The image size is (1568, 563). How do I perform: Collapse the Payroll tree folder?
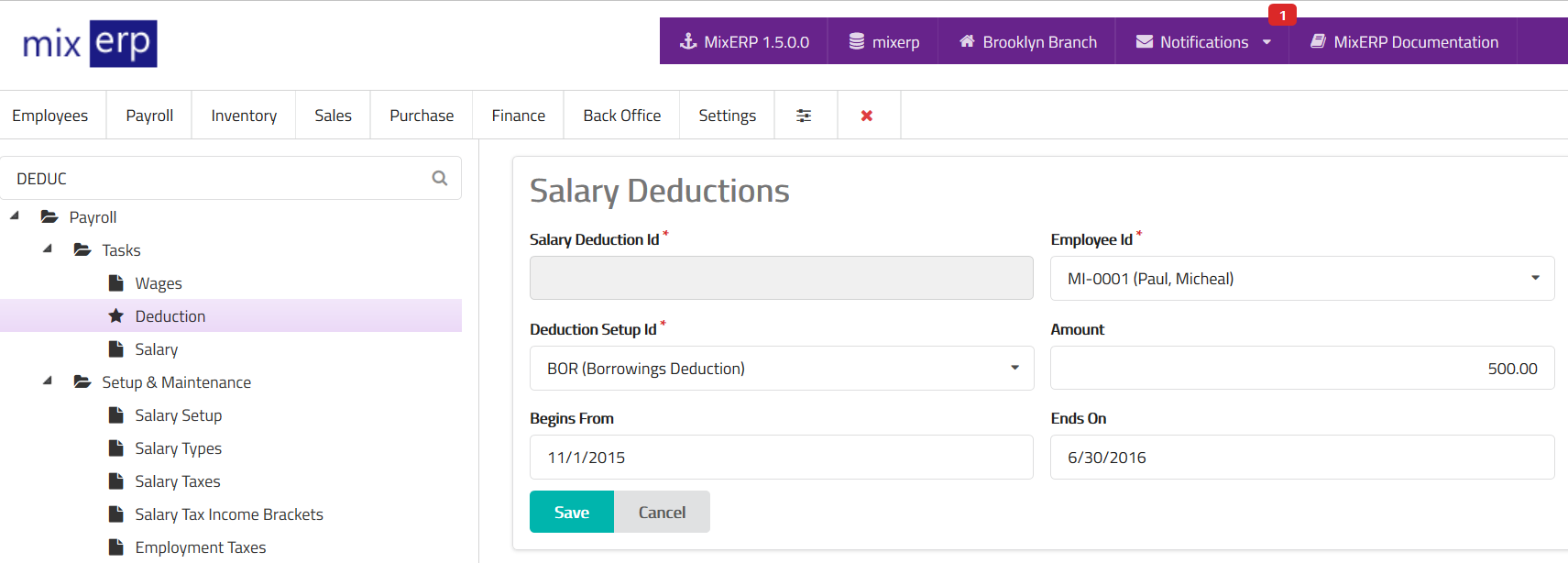[x=15, y=216]
